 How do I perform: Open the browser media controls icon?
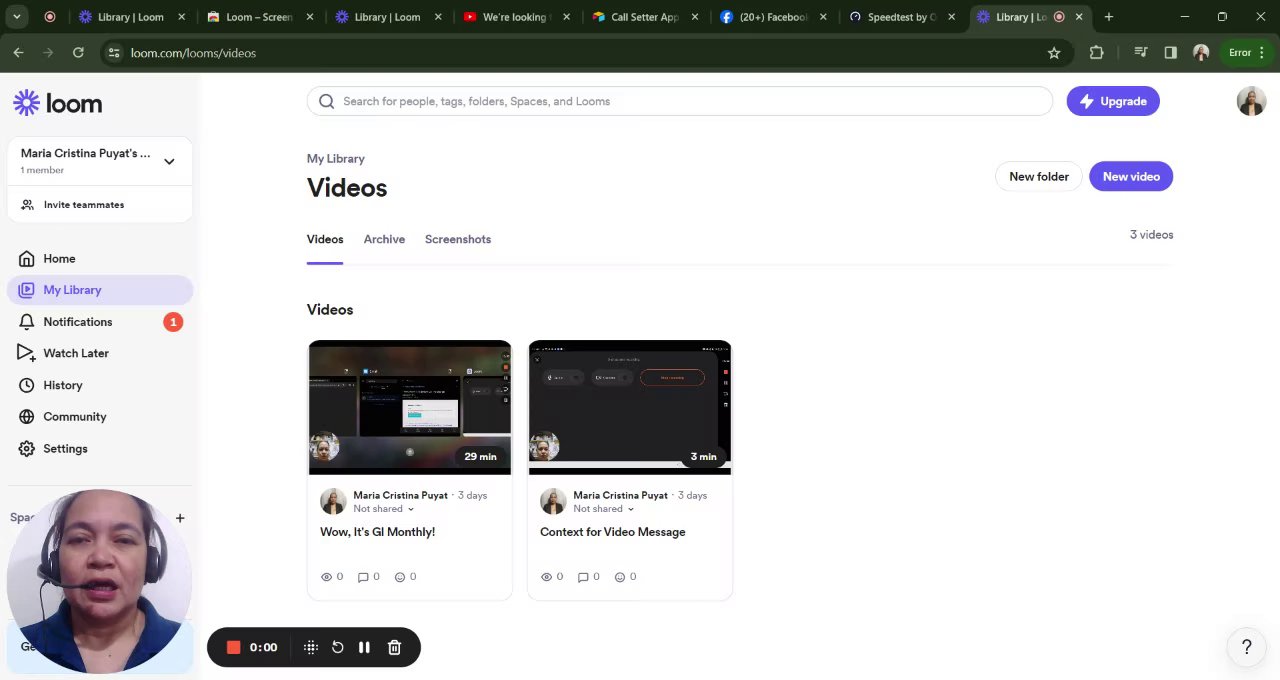(x=1140, y=53)
